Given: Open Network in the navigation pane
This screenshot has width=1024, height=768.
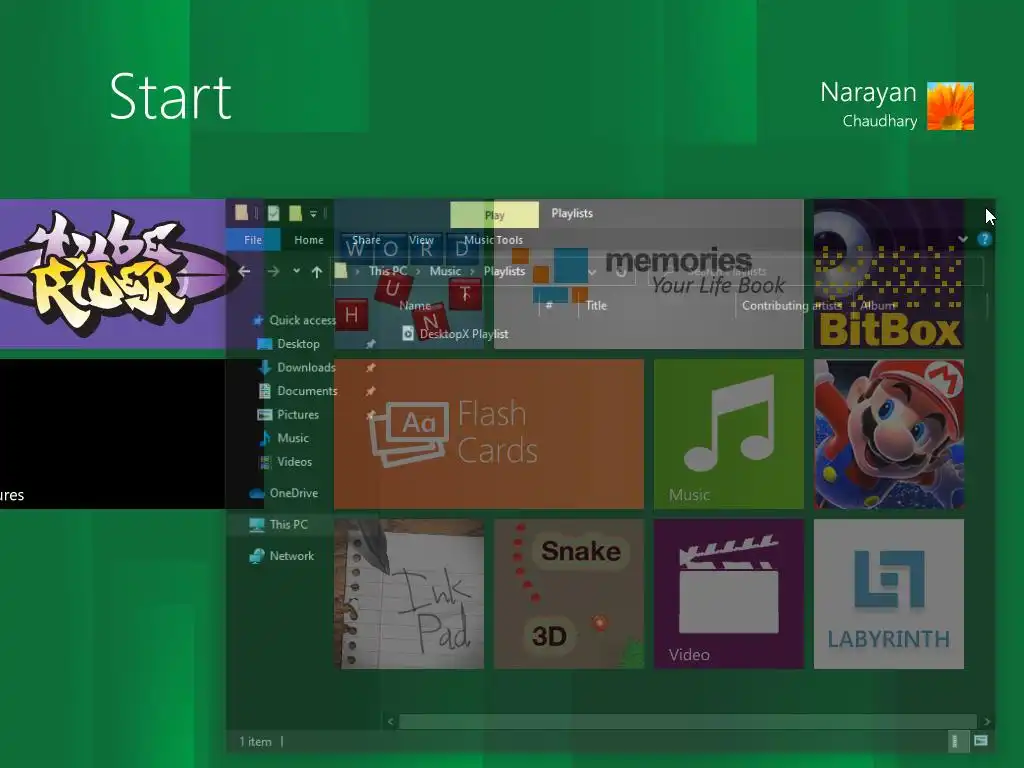Looking at the screenshot, I should tap(291, 556).
